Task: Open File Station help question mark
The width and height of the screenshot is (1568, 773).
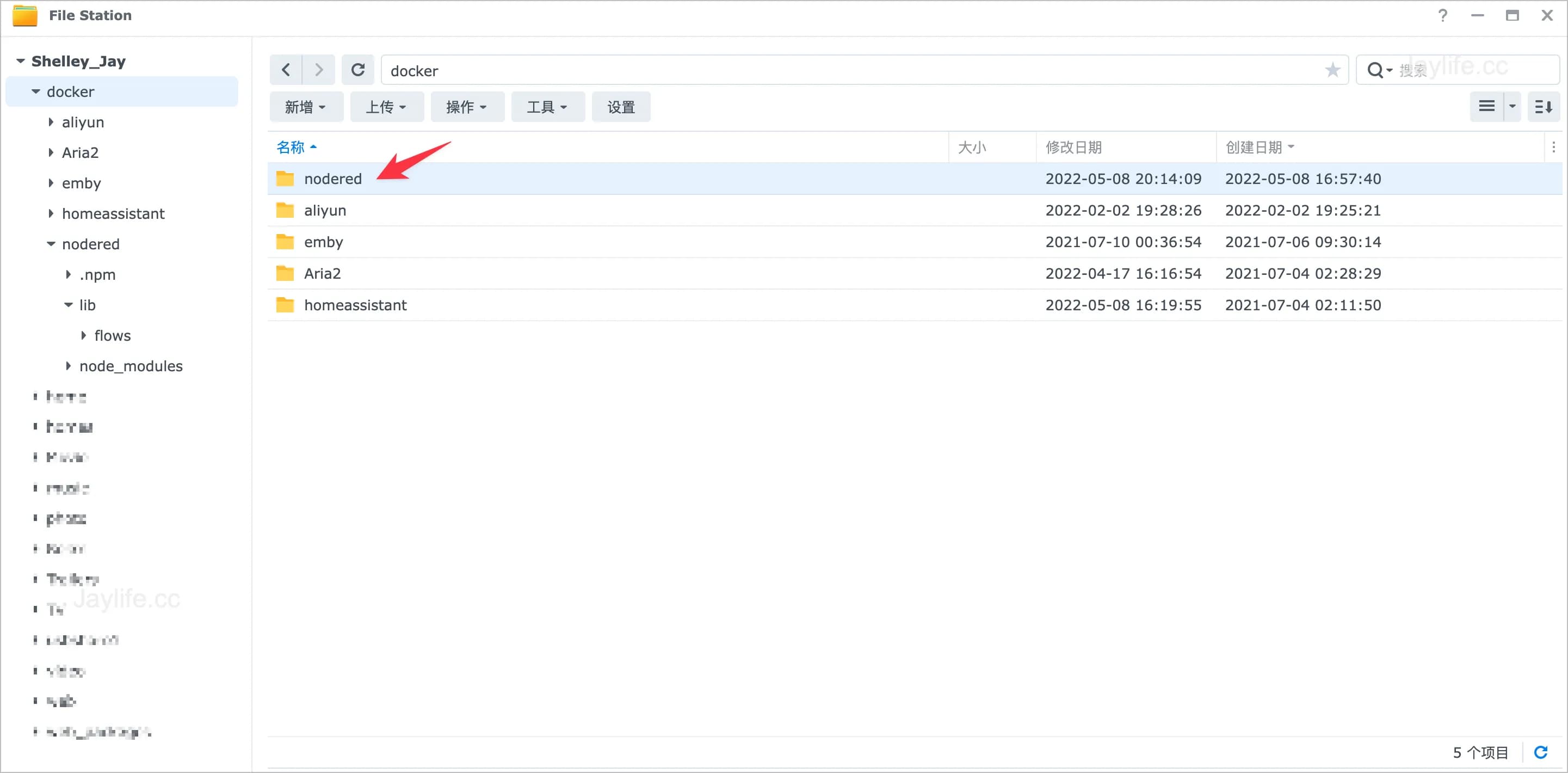Action: pyautogui.click(x=1443, y=15)
